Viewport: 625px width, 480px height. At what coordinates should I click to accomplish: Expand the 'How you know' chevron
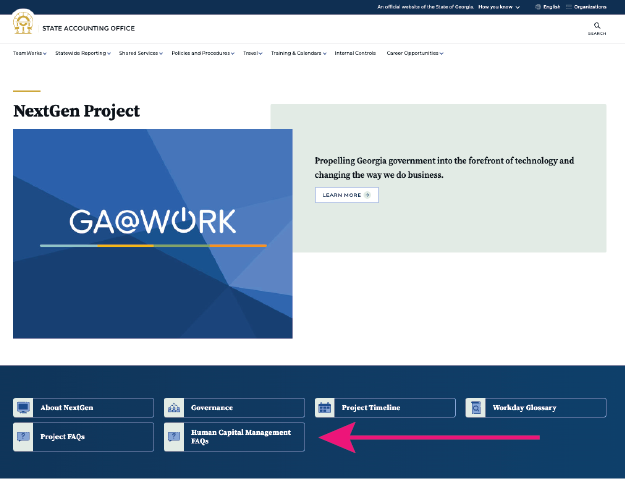(x=517, y=7)
